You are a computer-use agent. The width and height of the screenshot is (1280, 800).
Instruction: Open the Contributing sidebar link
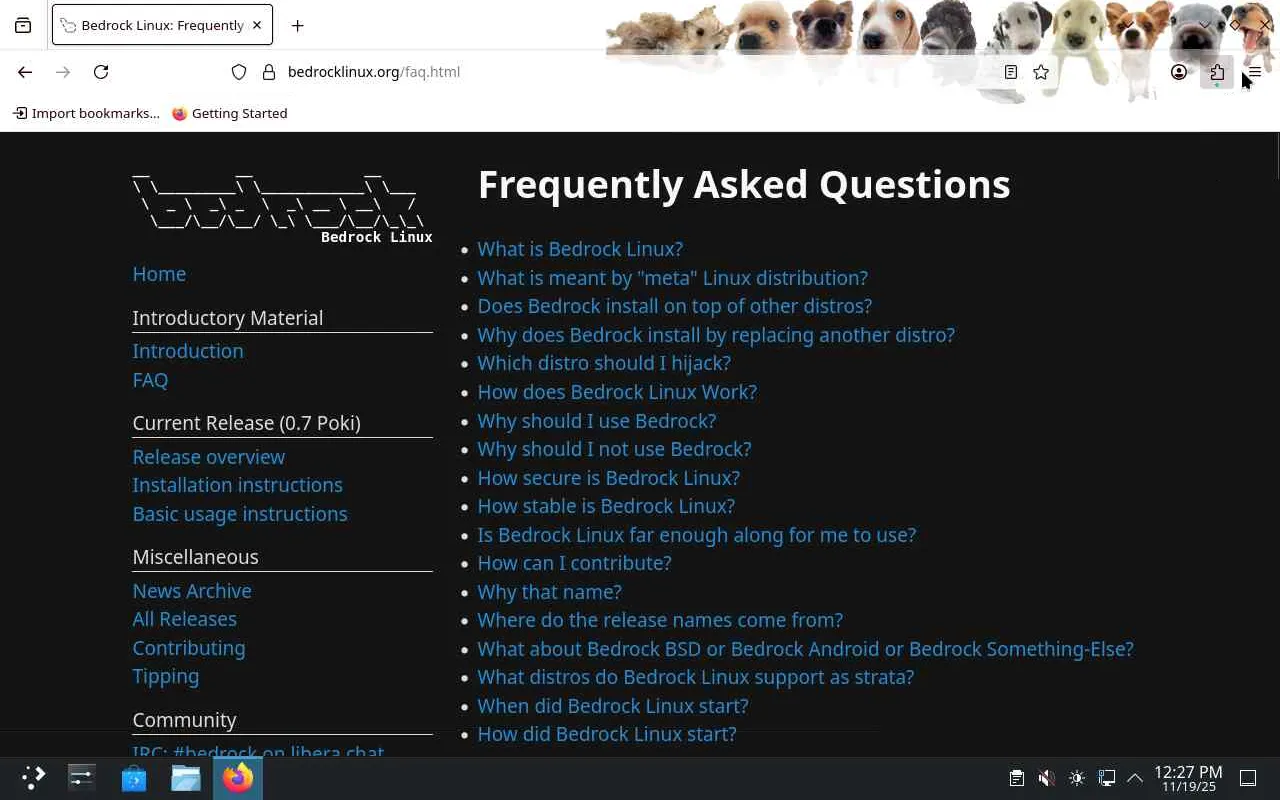pyautogui.click(x=189, y=648)
